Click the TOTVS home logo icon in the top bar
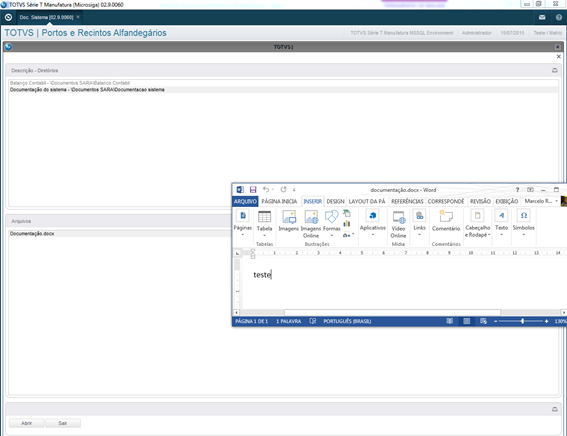This screenshot has height=436, width=567. [8, 17]
